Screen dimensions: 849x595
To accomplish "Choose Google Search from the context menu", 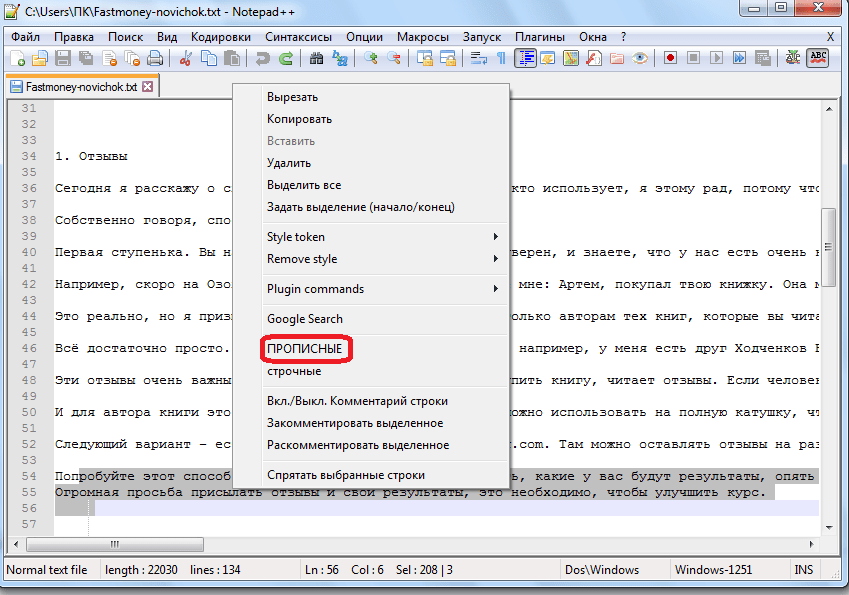I will click(304, 319).
